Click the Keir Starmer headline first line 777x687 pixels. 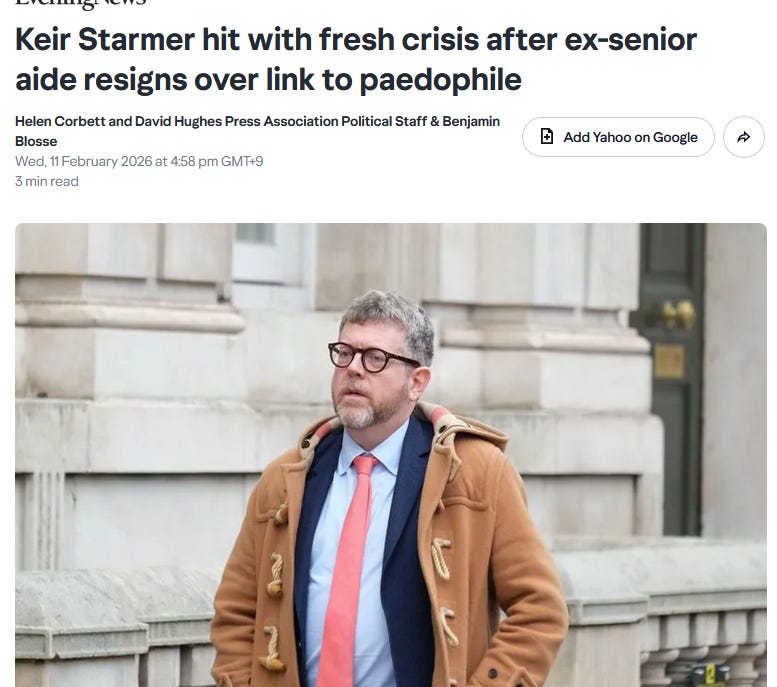point(356,39)
